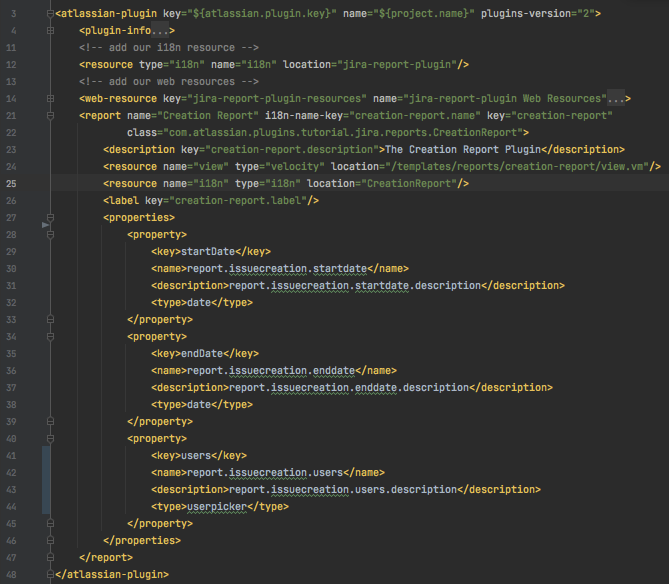This screenshot has width=669, height=584.
Task: Click 'report.issuecreation.enddate.description' text
Action: [x=349, y=388]
